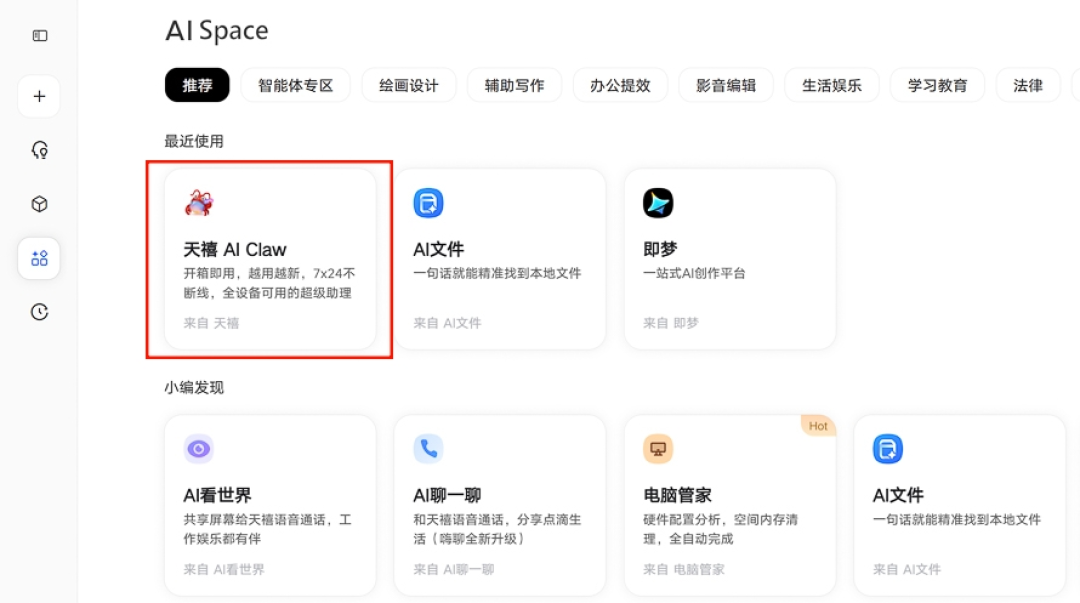Click the 电脑管家 monitor icon
The width and height of the screenshot is (1080, 603).
click(658, 449)
